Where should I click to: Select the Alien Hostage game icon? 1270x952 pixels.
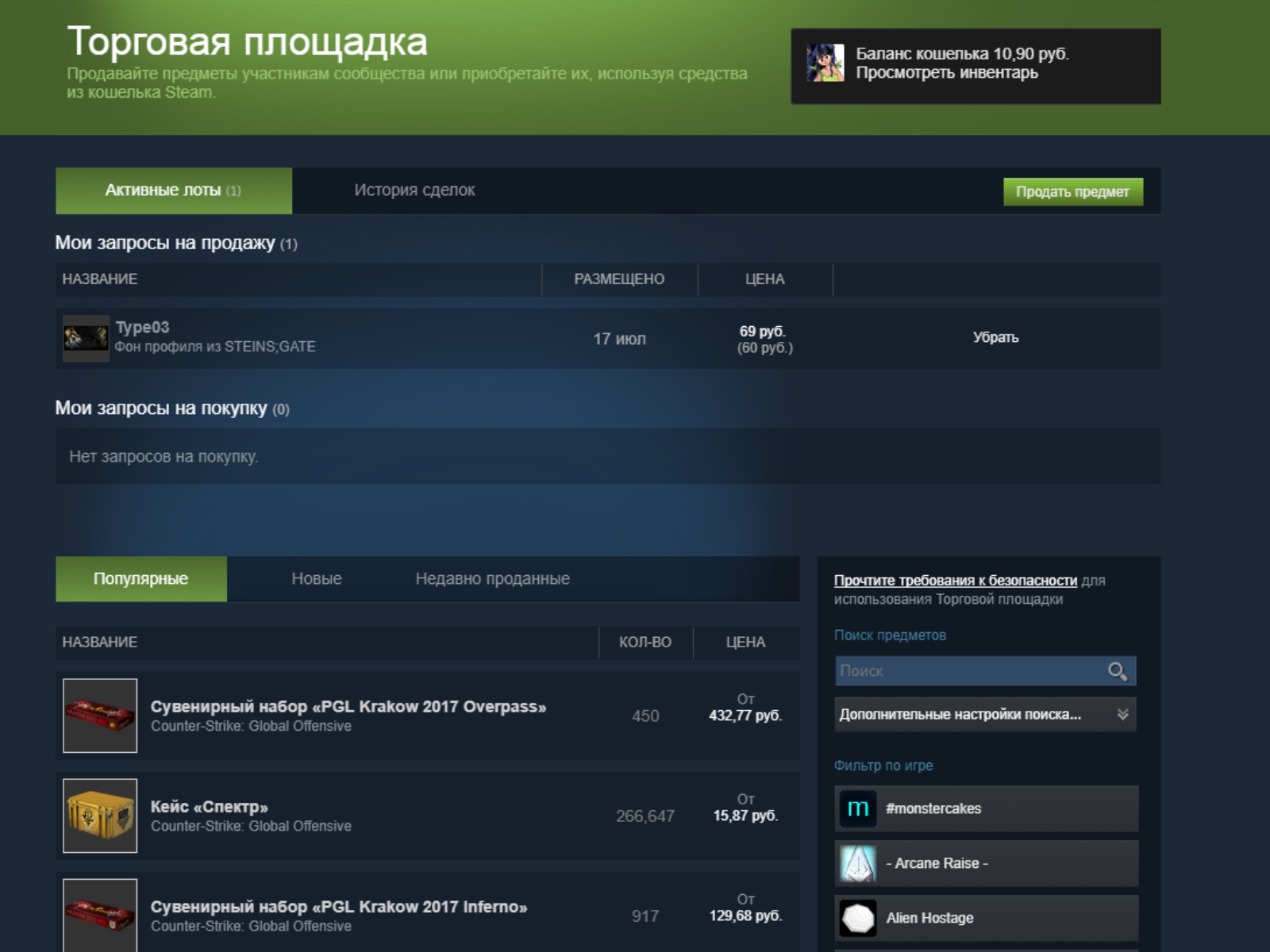(x=858, y=918)
